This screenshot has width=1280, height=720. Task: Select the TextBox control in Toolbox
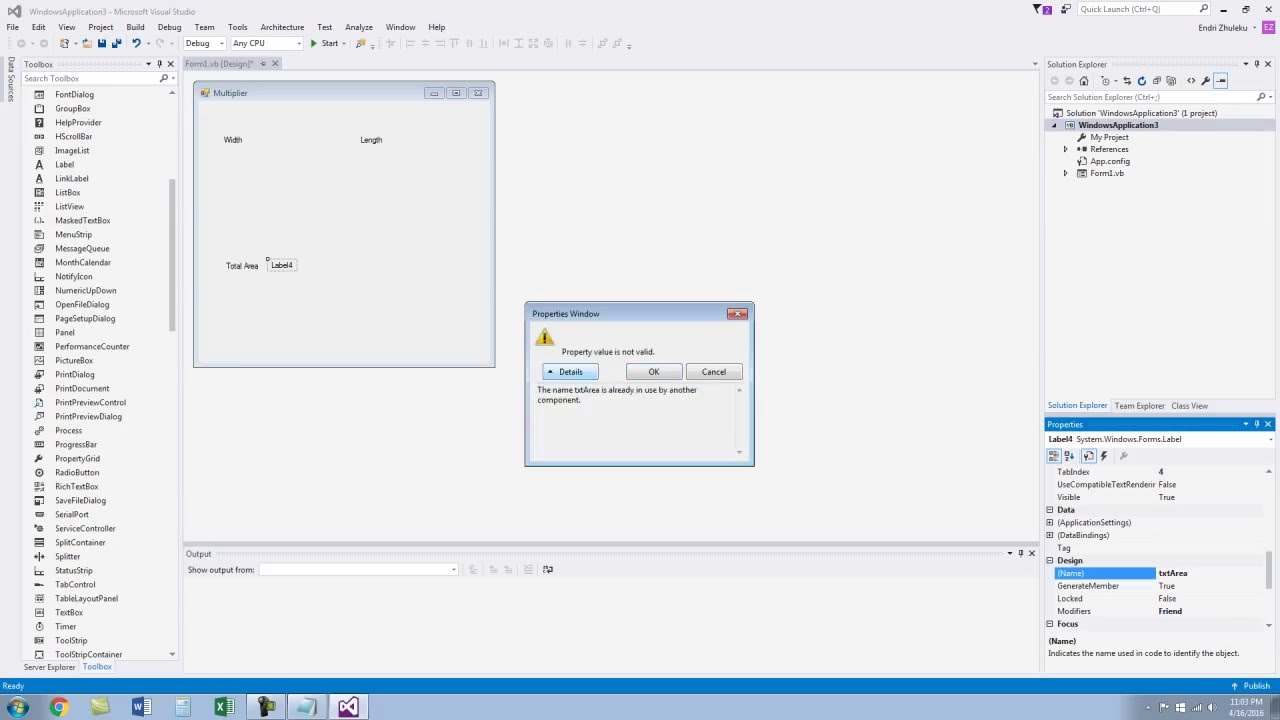coord(69,612)
